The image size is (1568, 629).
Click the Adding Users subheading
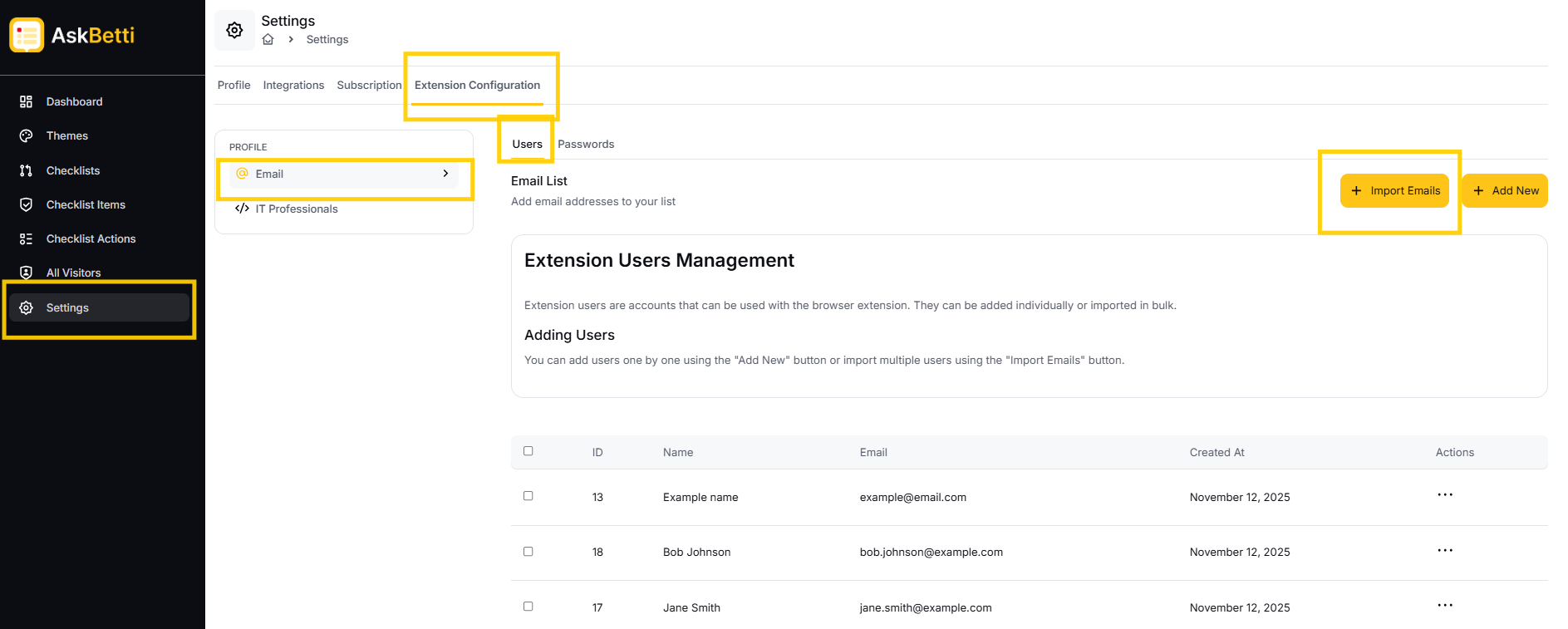(569, 335)
